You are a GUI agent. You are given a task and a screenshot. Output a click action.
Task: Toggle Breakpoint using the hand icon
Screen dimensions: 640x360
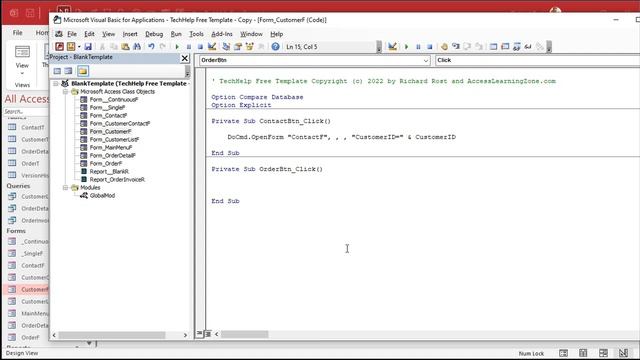444,47
